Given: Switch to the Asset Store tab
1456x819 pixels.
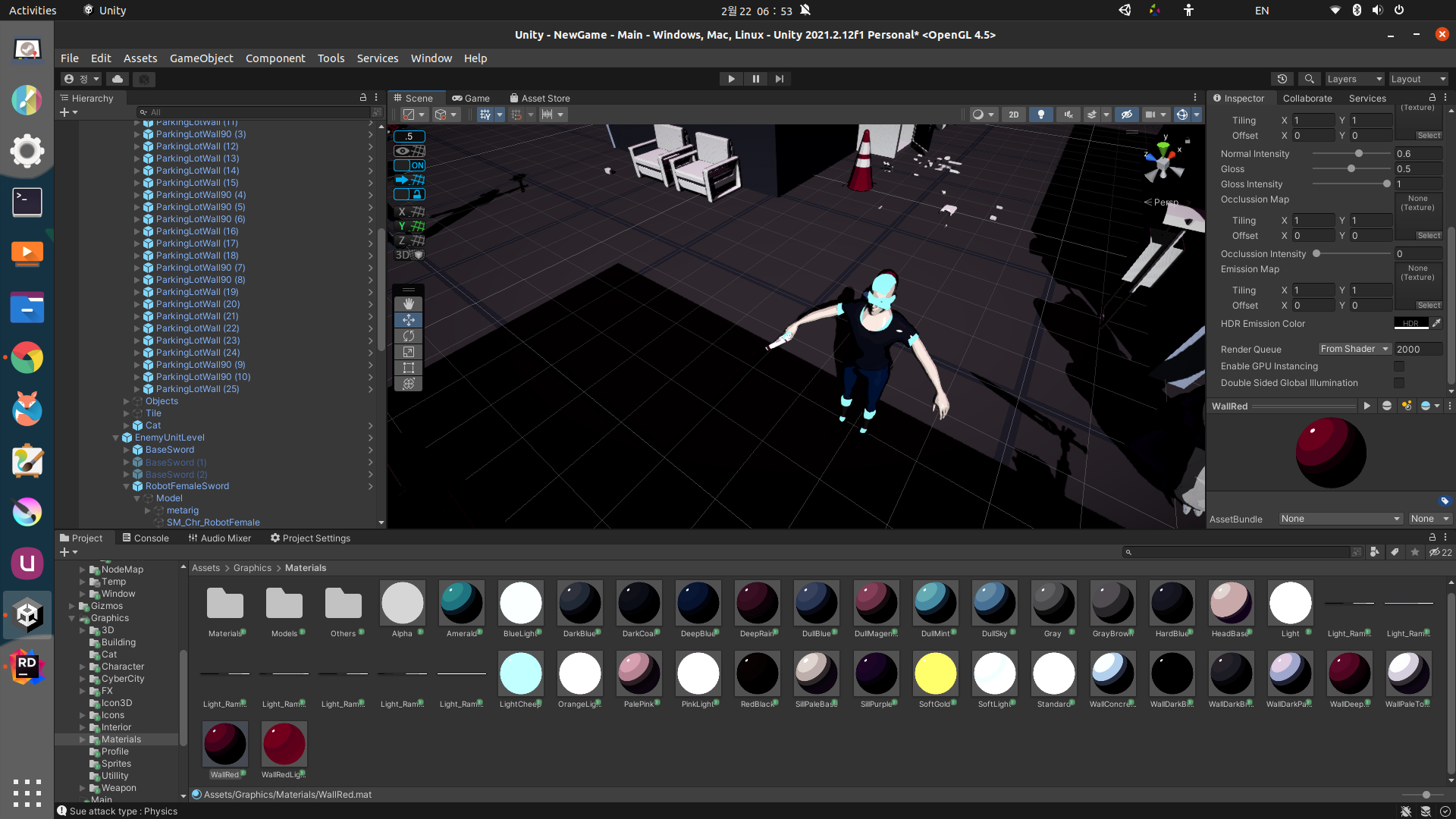Looking at the screenshot, I should tap(540, 98).
